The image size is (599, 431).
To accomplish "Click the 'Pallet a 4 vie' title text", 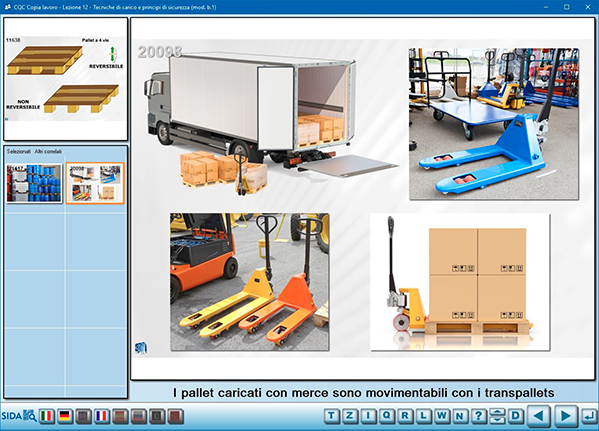I will pos(95,40).
